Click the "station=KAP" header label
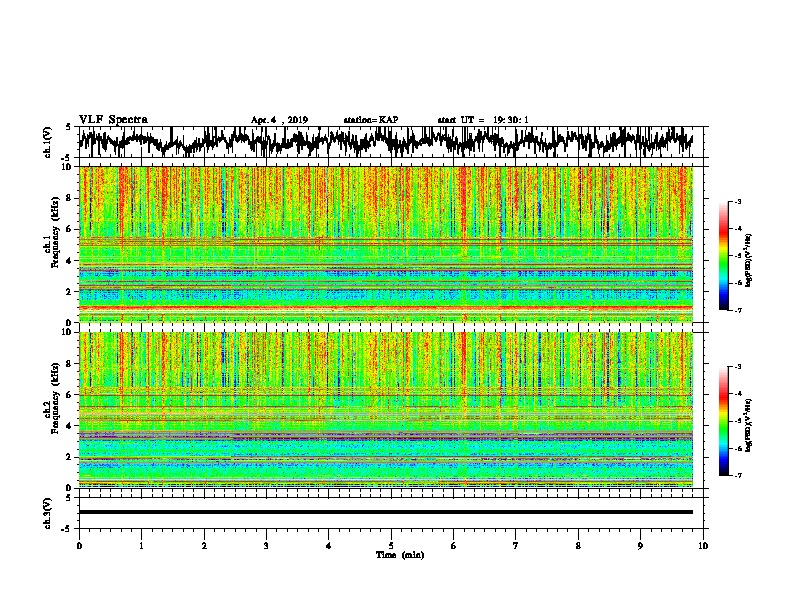This screenshot has height=612, width=792. point(371,120)
